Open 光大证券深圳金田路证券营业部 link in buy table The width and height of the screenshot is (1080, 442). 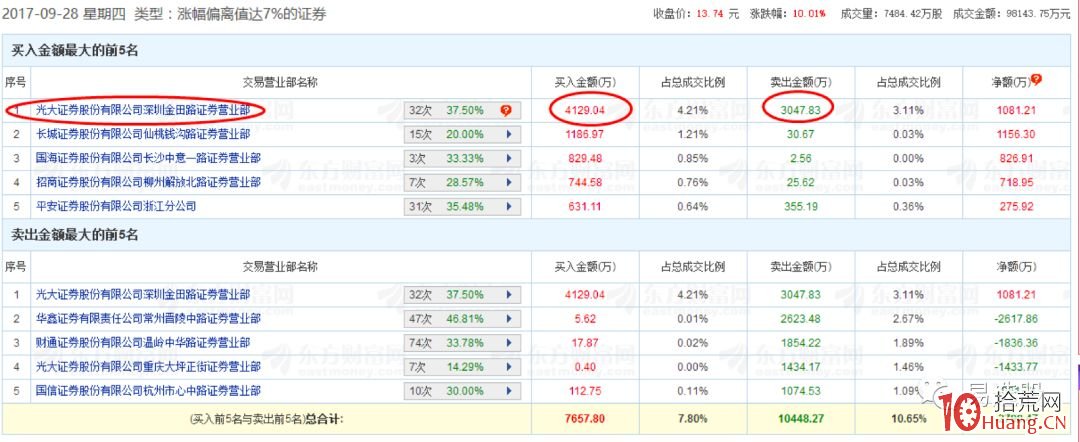coord(143,110)
